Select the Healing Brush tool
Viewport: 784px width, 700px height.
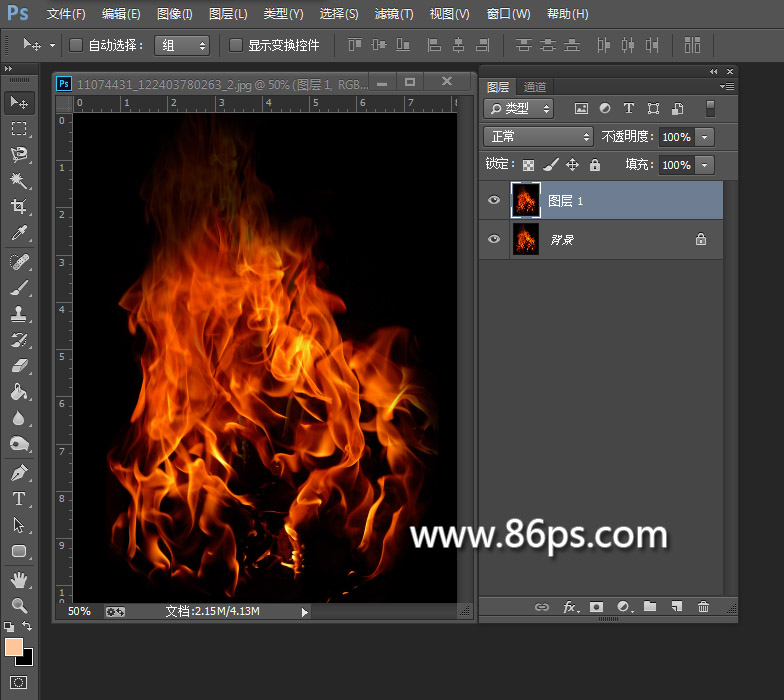tap(19, 262)
